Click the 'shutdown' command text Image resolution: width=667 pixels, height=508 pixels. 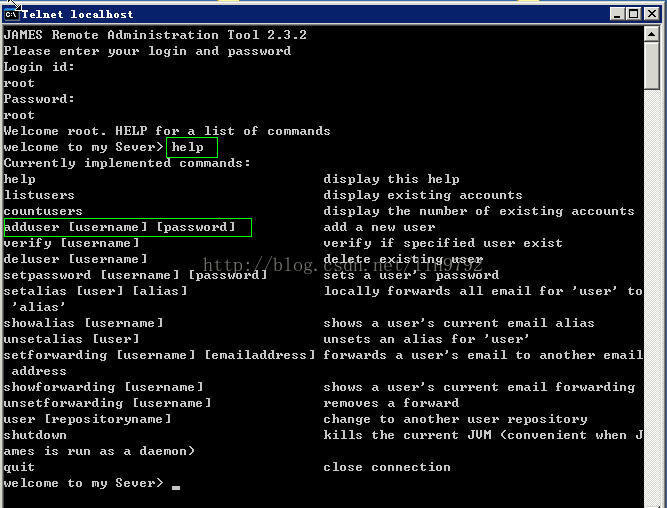(x=35, y=435)
